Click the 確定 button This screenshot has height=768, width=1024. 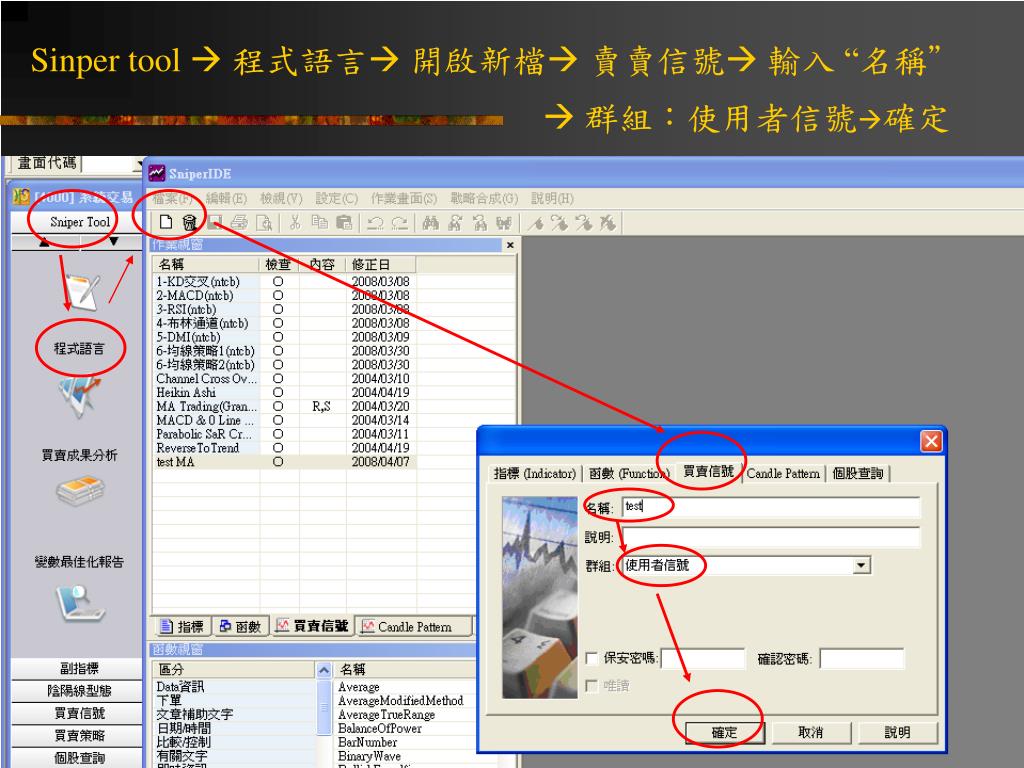[x=724, y=733]
